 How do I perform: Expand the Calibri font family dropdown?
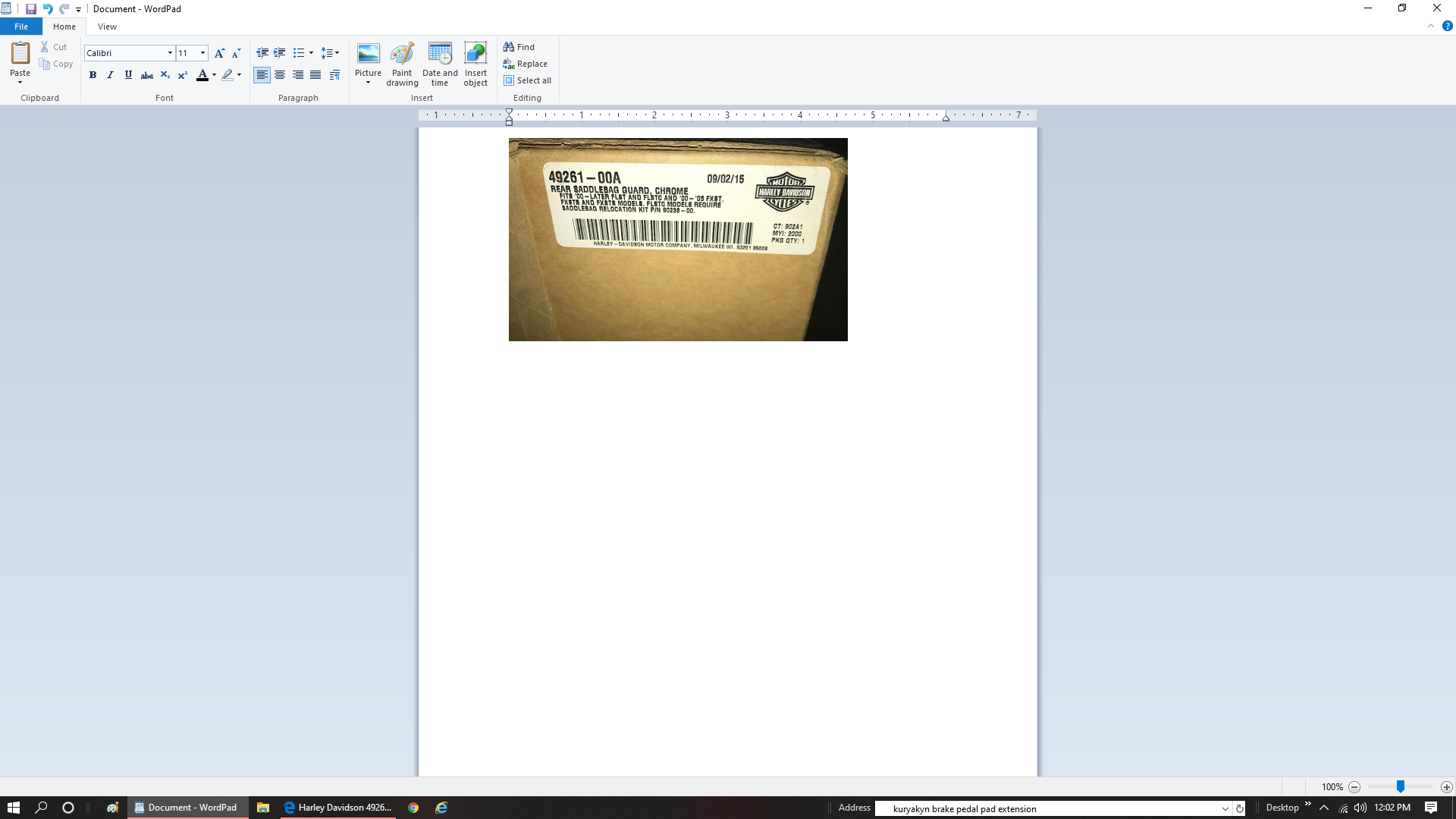pyautogui.click(x=170, y=53)
